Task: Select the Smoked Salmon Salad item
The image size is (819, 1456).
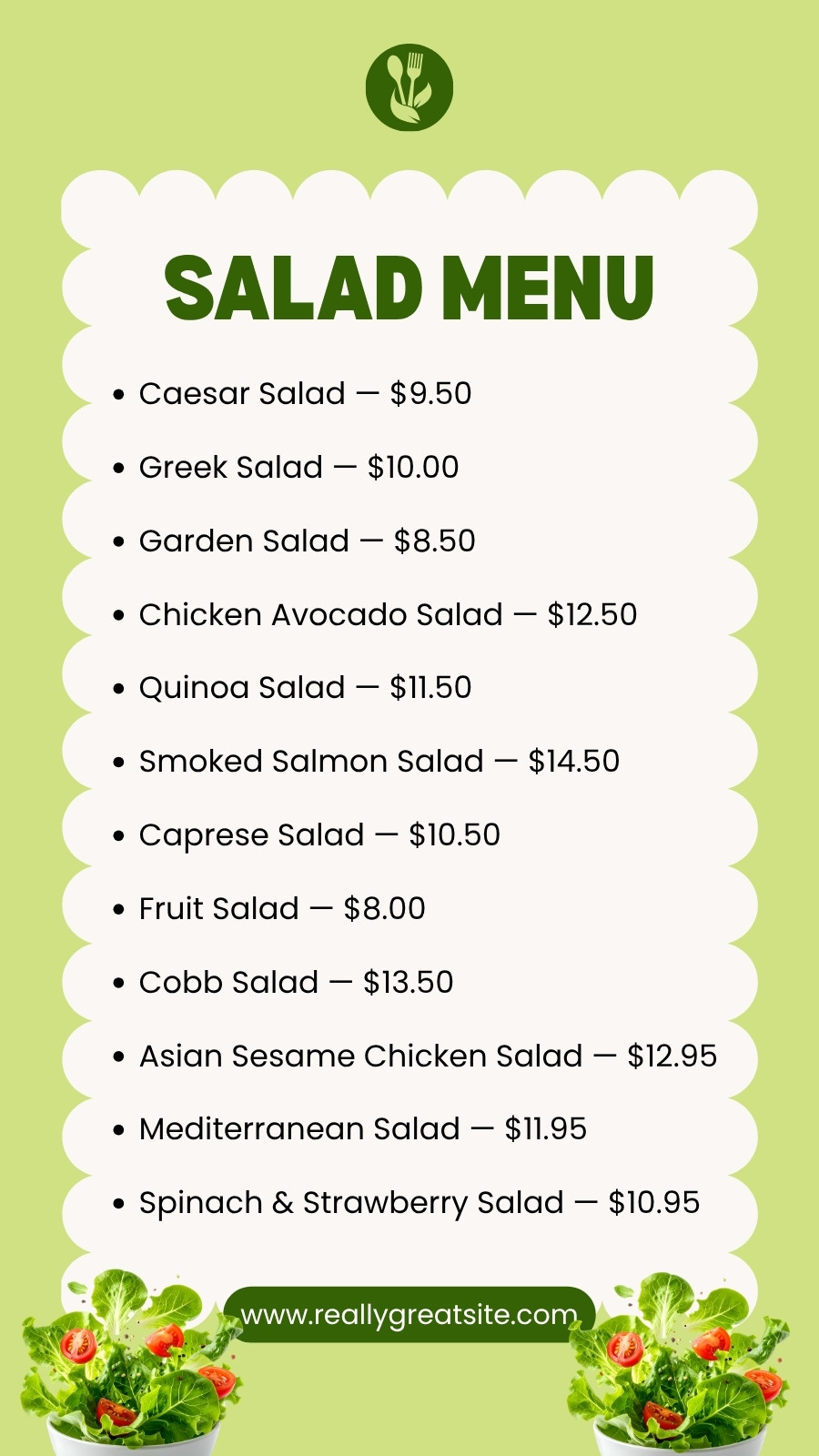Action: (379, 762)
